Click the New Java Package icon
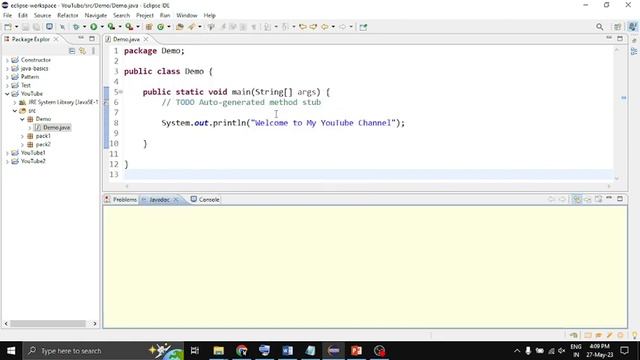Image resolution: width=640 pixels, height=360 pixels. 149,27
